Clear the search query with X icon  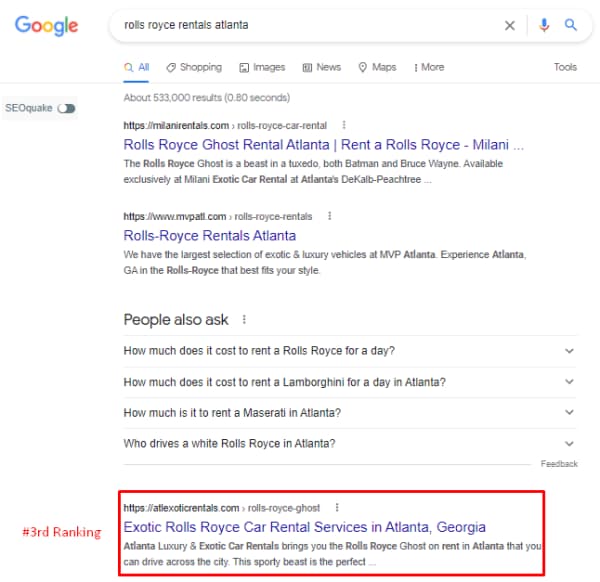pyautogui.click(x=509, y=26)
